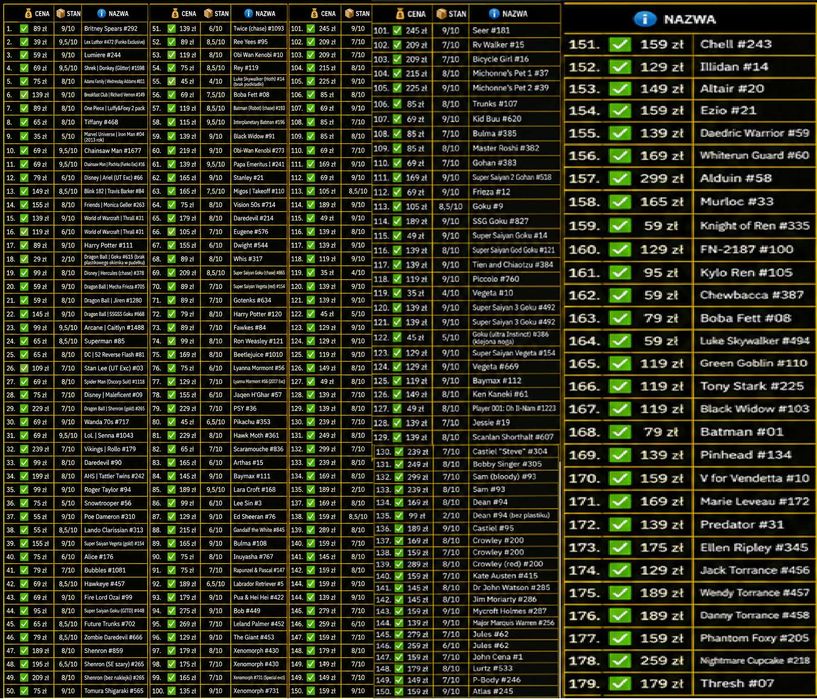Click green checkmark in row 157 Alduin #58
Image resolution: width=817 pixels, height=699 pixels.
tap(620, 178)
